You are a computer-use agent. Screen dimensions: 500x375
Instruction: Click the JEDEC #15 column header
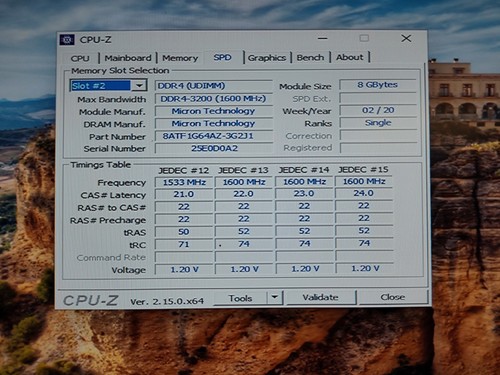coord(364,170)
